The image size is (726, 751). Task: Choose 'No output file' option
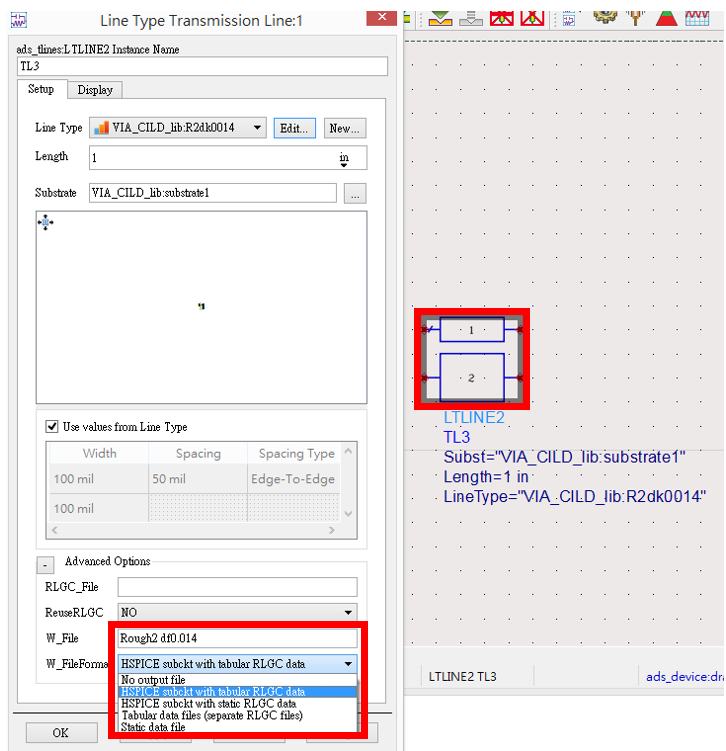coord(238,680)
